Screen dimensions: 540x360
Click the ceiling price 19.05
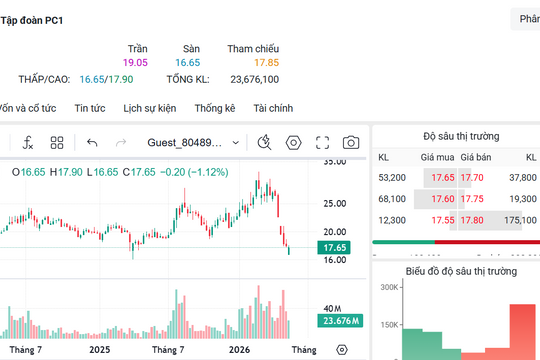pyautogui.click(x=135, y=63)
